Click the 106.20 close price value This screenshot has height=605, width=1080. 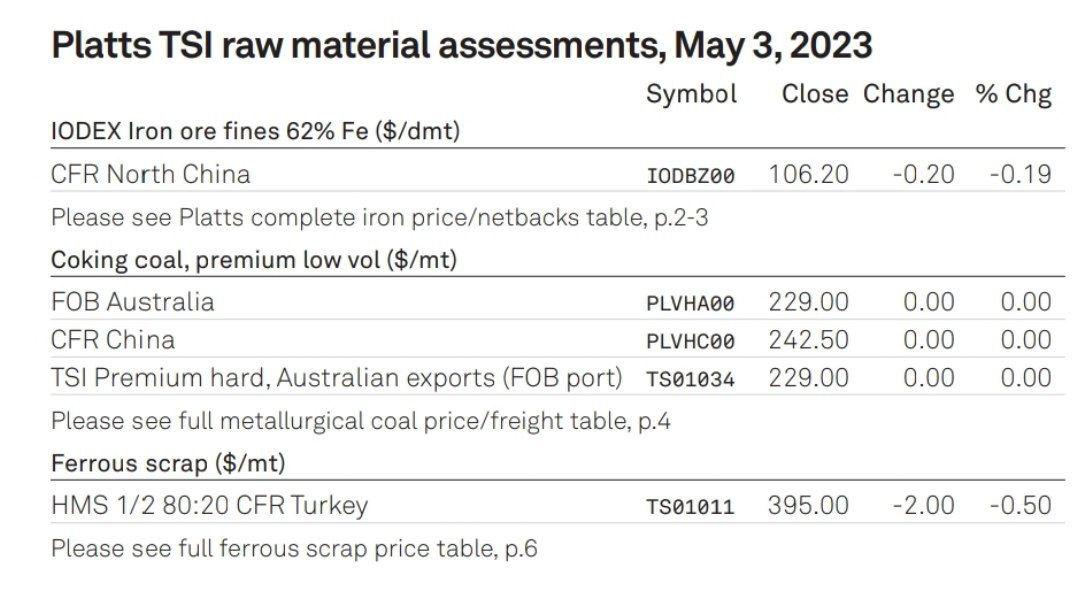(809, 174)
